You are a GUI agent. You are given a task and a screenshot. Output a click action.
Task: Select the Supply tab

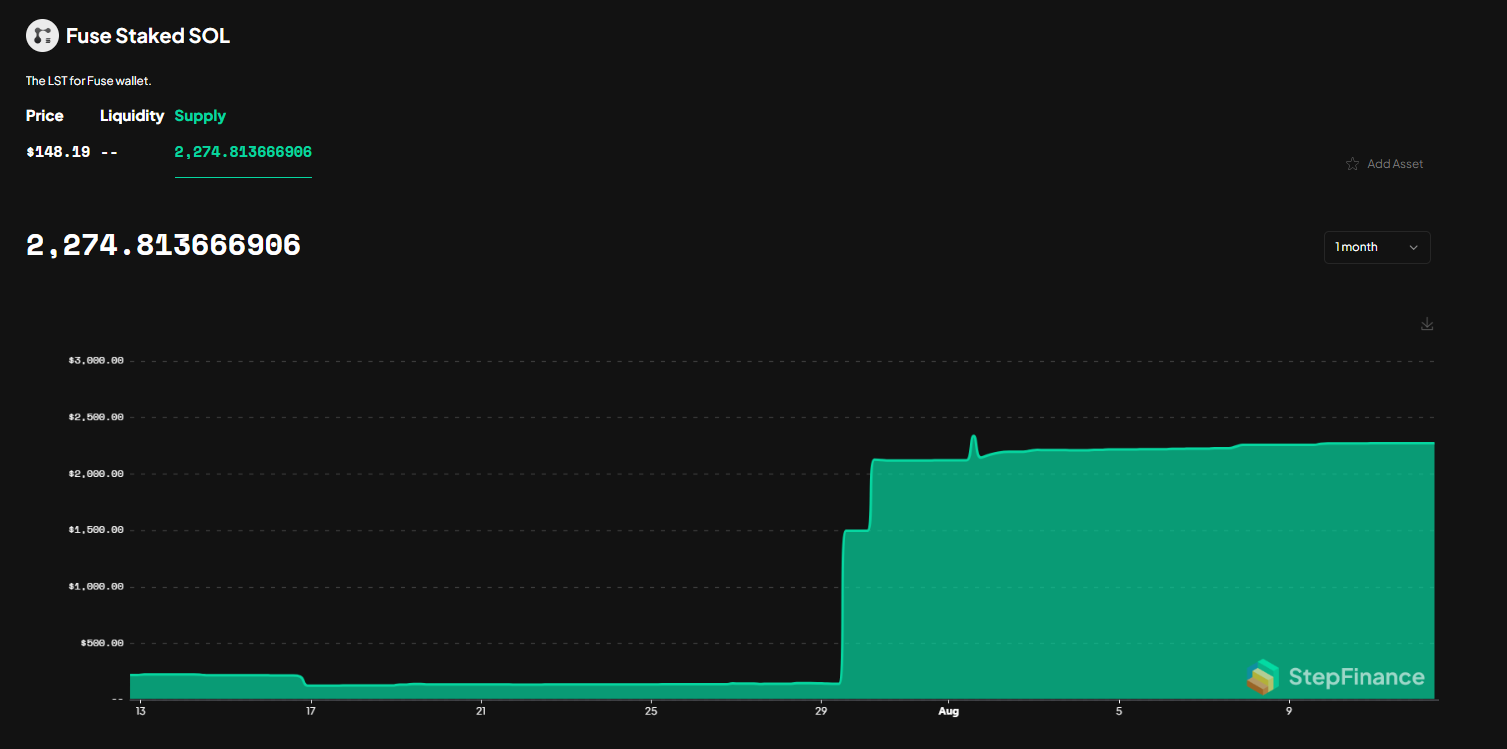click(x=200, y=116)
